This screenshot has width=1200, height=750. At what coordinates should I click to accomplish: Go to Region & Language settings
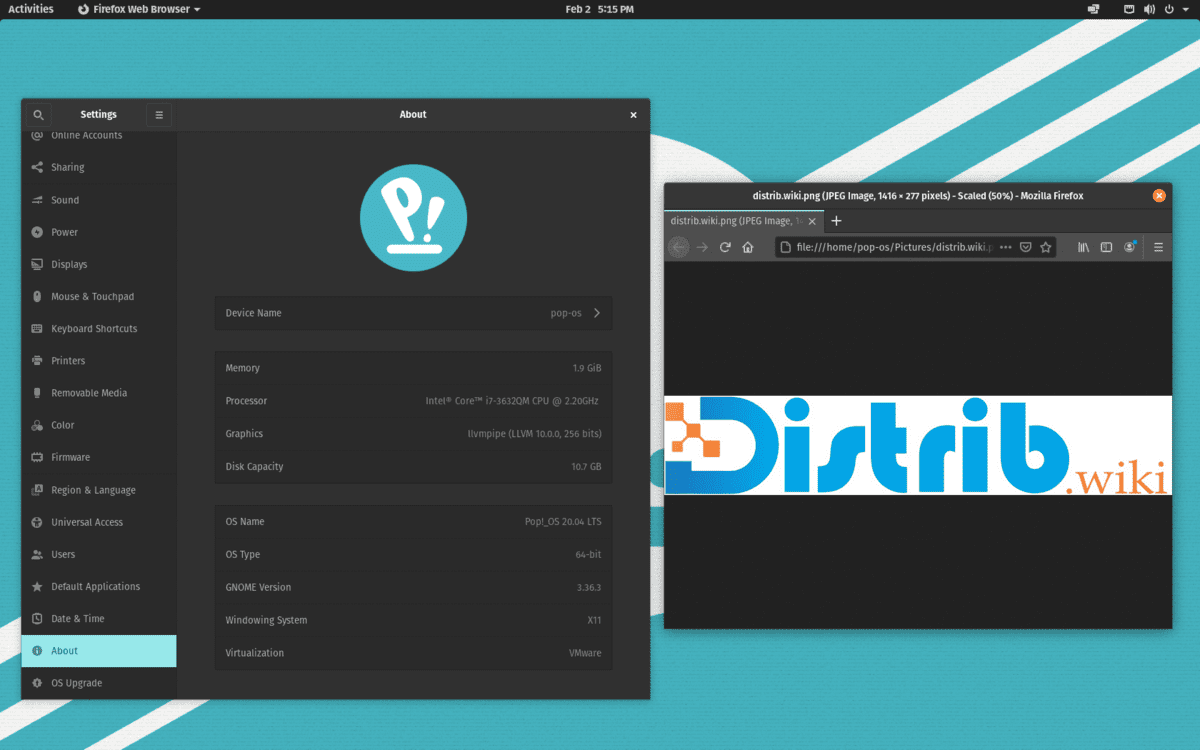[99, 490]
